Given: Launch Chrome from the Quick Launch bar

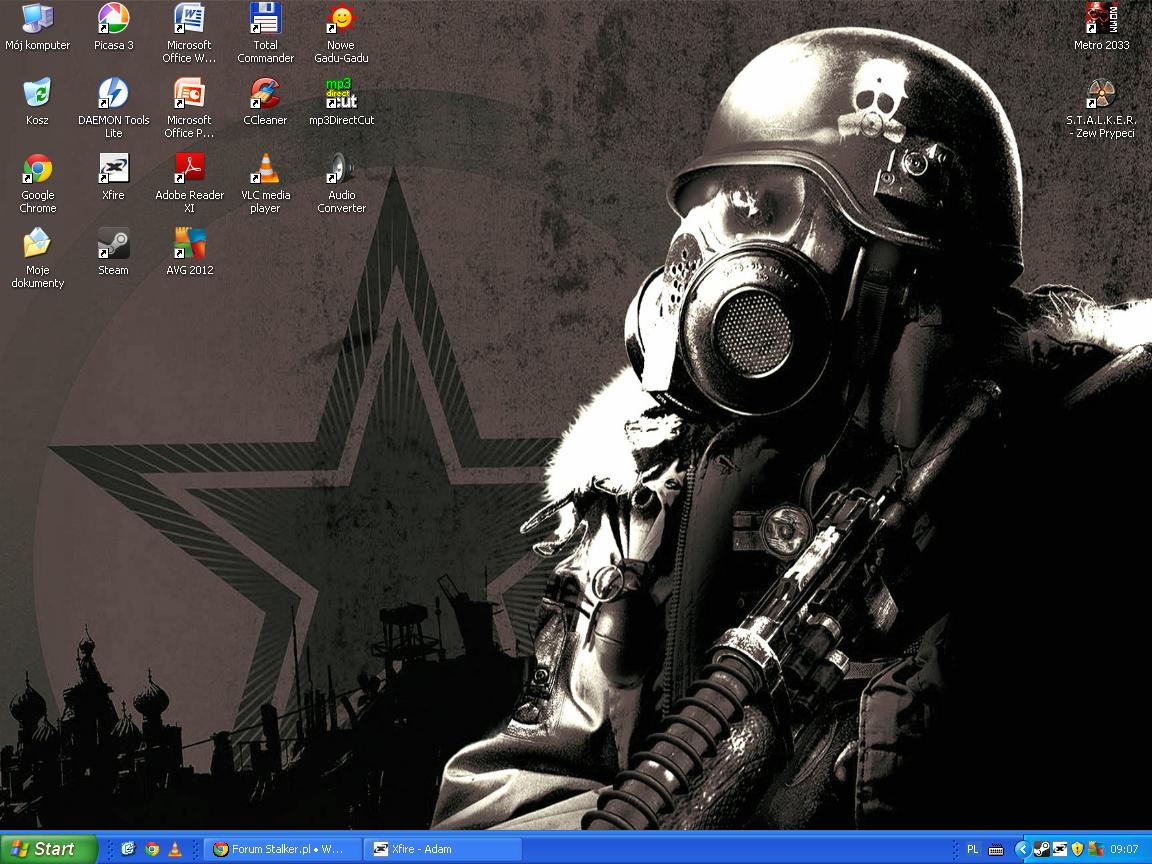Looking at the screenshot, I should click(x=152, y=849).
